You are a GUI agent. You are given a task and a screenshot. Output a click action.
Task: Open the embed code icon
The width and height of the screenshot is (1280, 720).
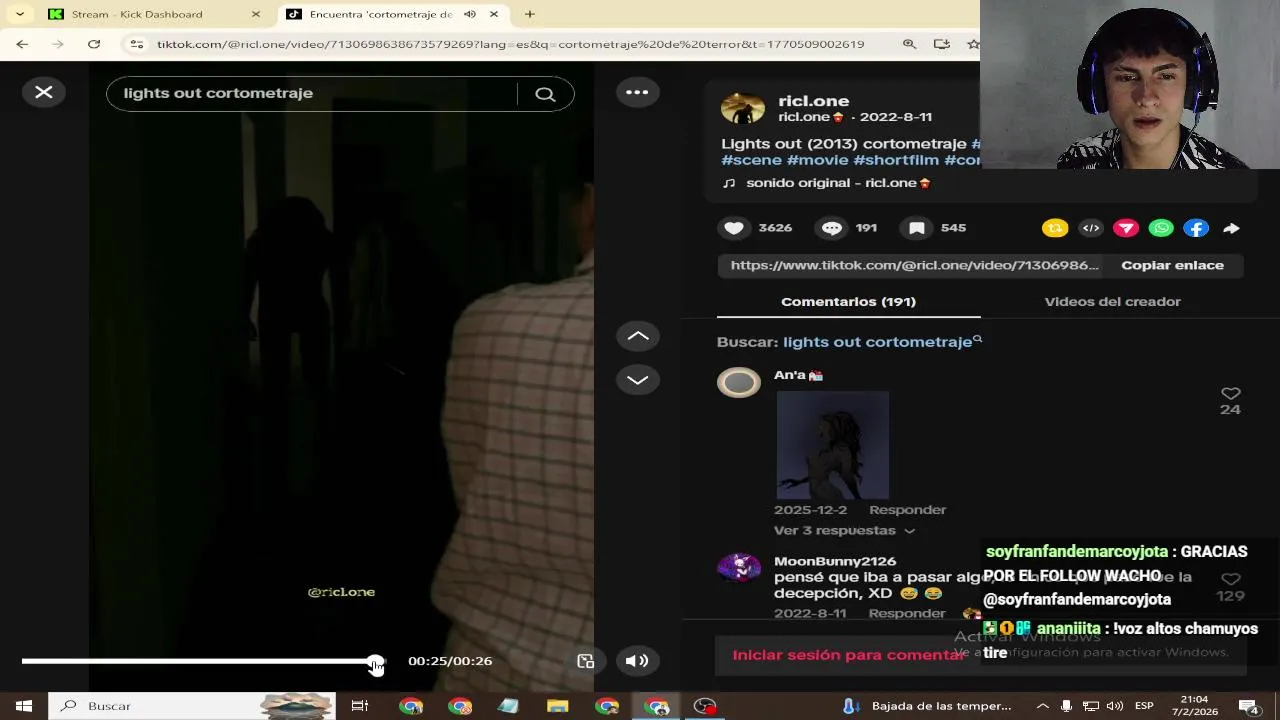1091,228
